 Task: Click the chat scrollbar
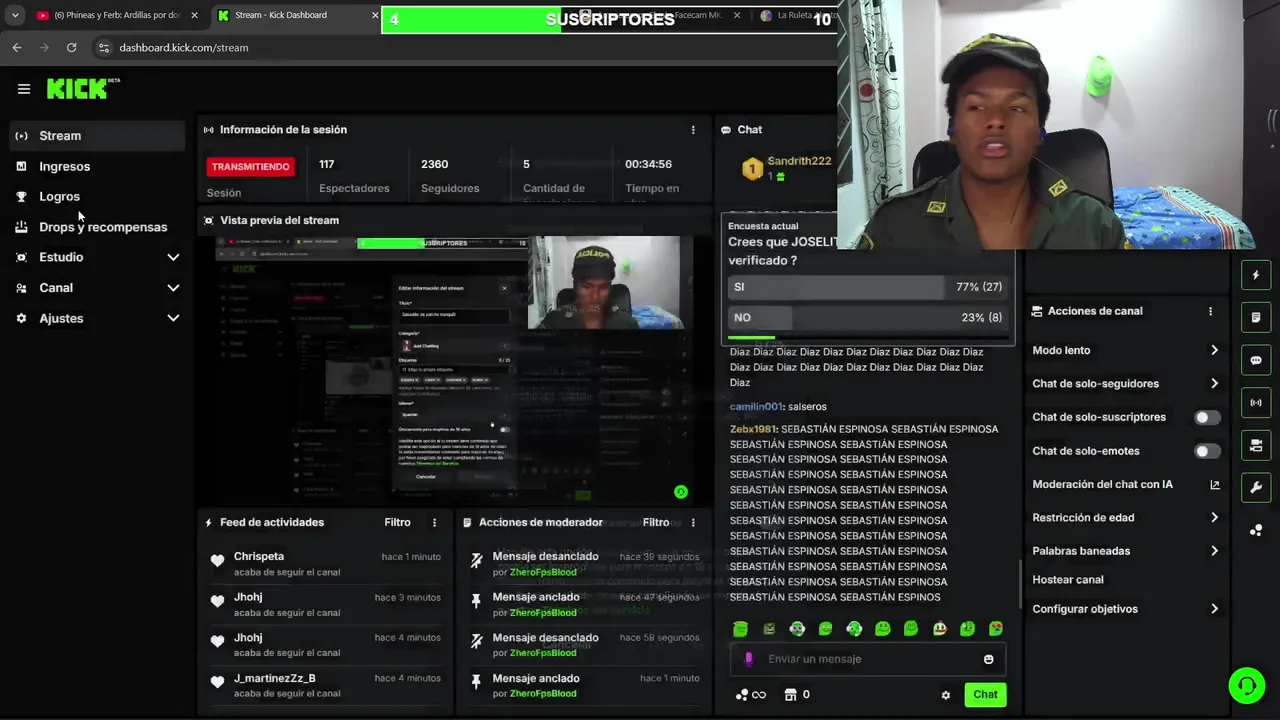point(1019,584)
